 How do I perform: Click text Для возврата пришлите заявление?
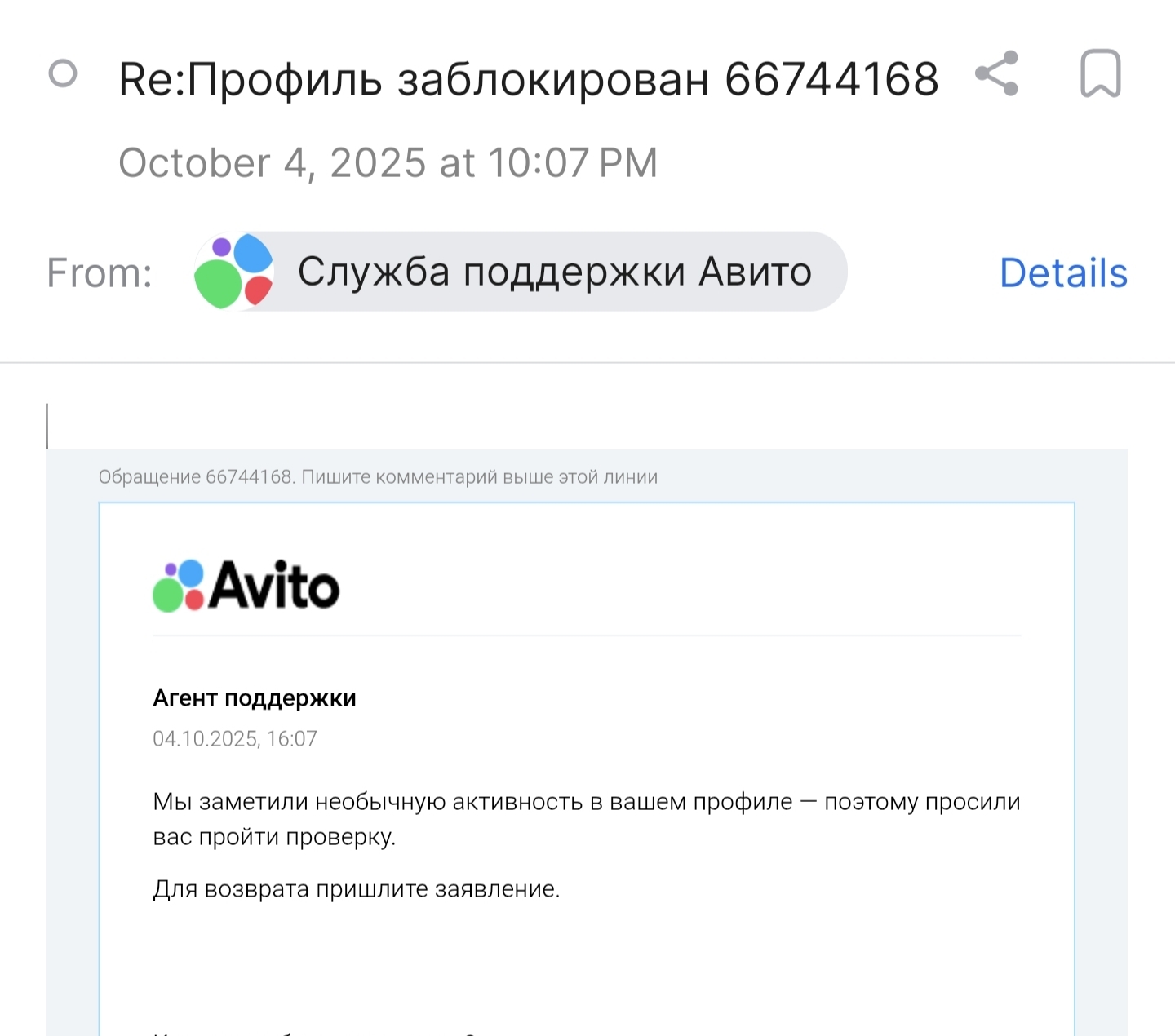(356, 889)
